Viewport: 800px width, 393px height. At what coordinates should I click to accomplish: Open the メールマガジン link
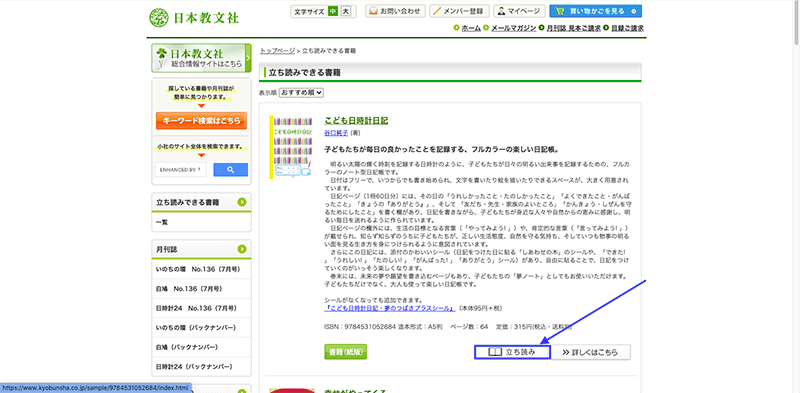513,28
